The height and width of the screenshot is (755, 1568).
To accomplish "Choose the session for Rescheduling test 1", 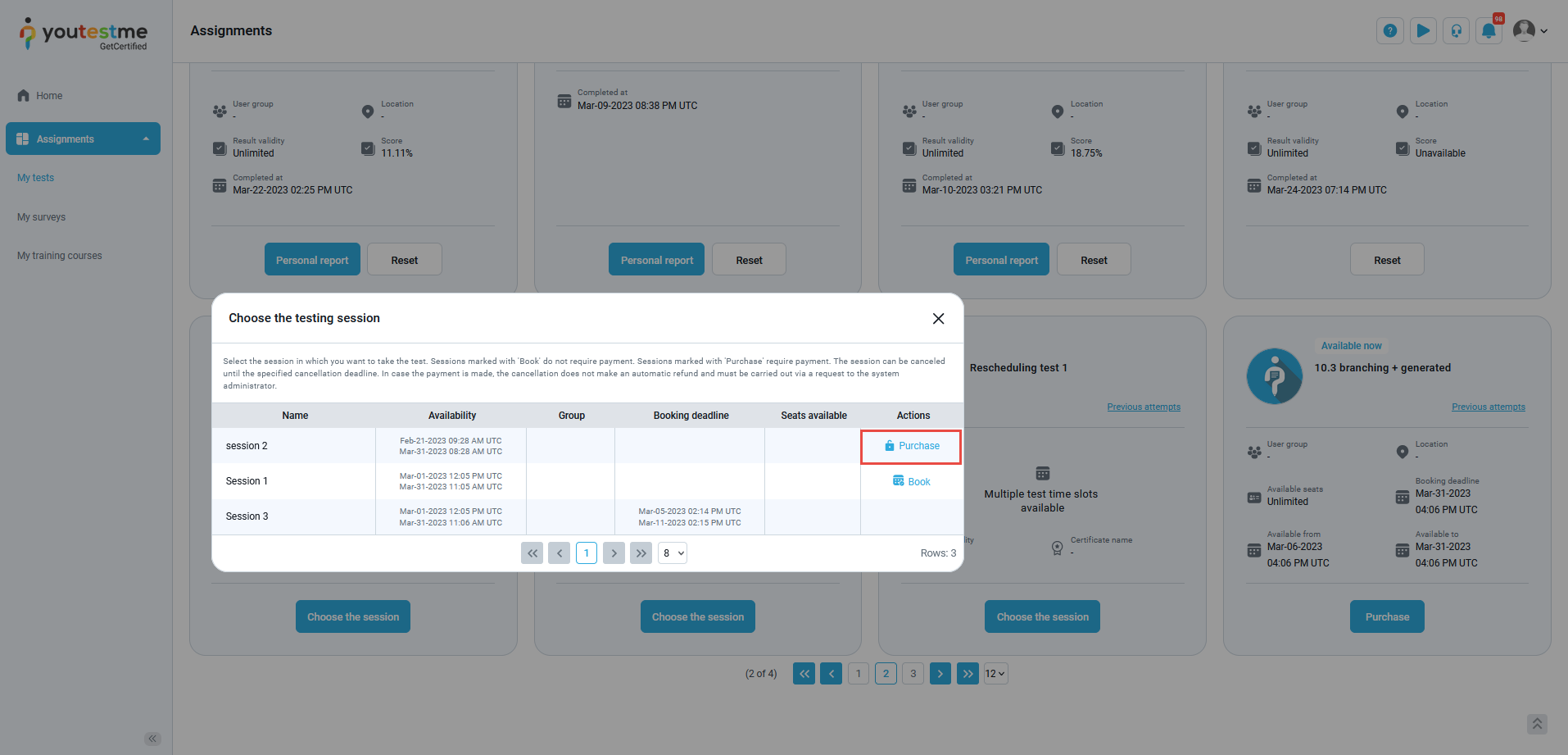I will [x=1042, y=616].
